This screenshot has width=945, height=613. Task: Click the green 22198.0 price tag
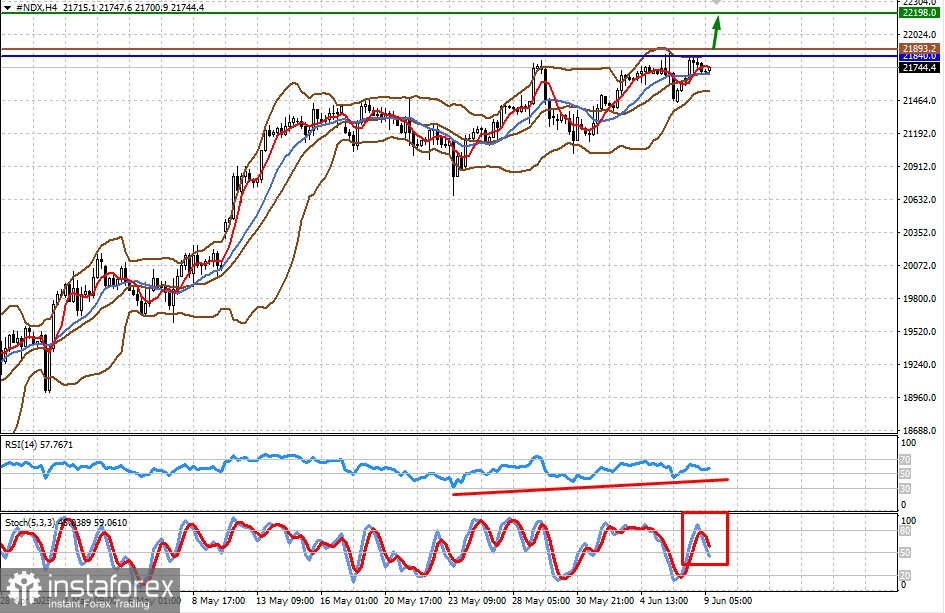tap(918, 13)
